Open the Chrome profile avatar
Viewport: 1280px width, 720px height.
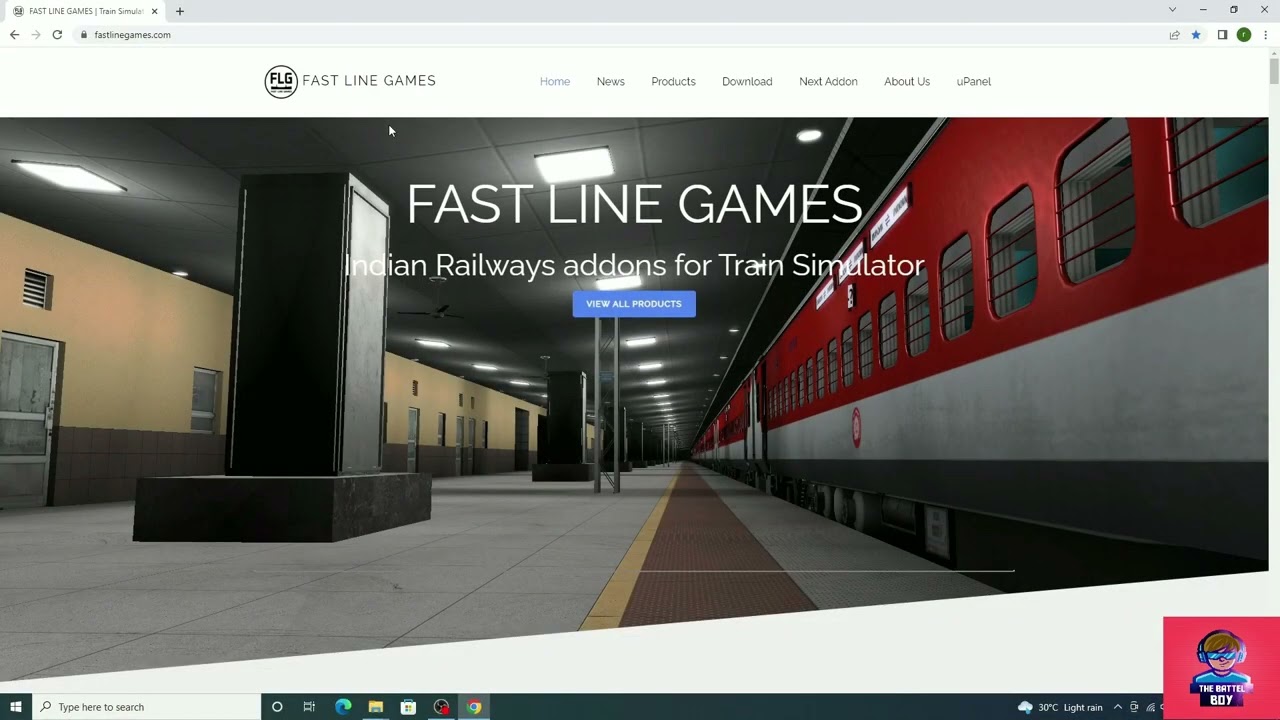pos(1243,35)
